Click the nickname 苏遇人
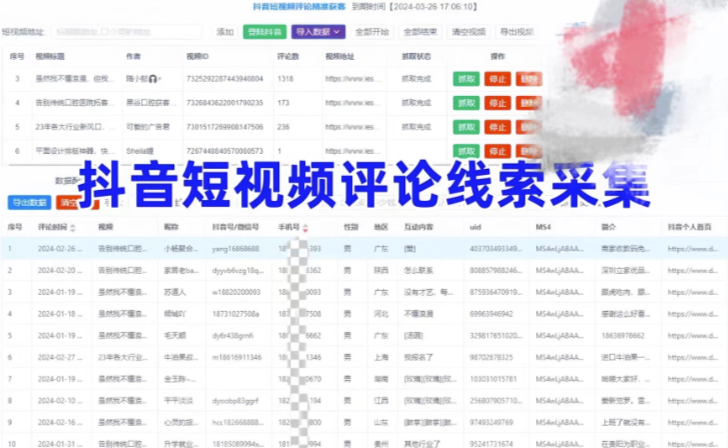This screenshot has height=448, width=728. [175, 292]
